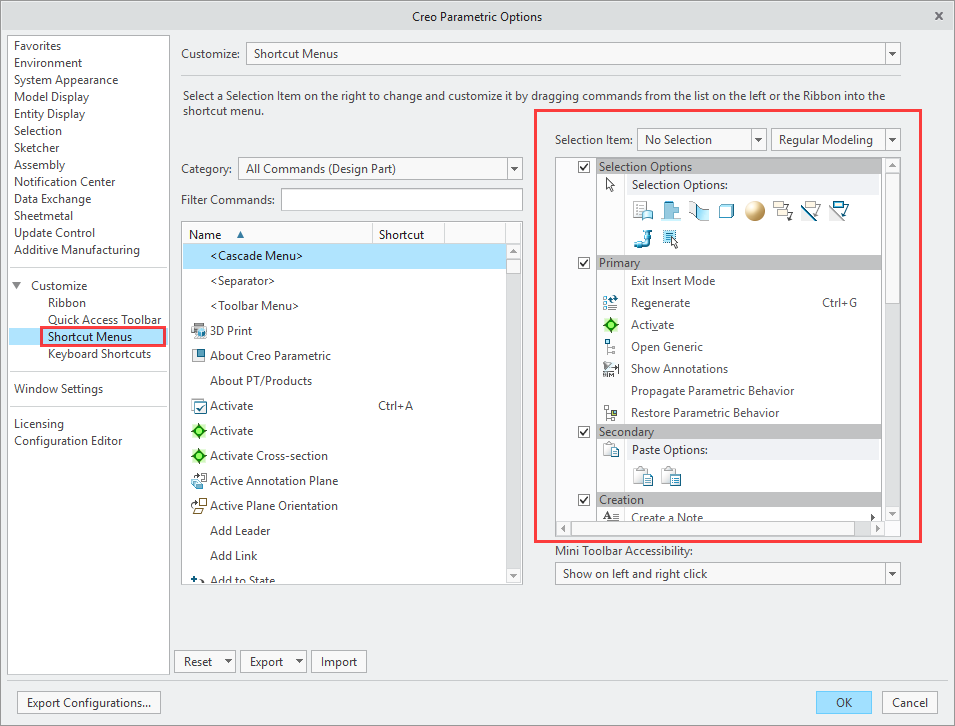Expand the Create a Note submenu arrow
955x726 pixels.
click(873, 516)
